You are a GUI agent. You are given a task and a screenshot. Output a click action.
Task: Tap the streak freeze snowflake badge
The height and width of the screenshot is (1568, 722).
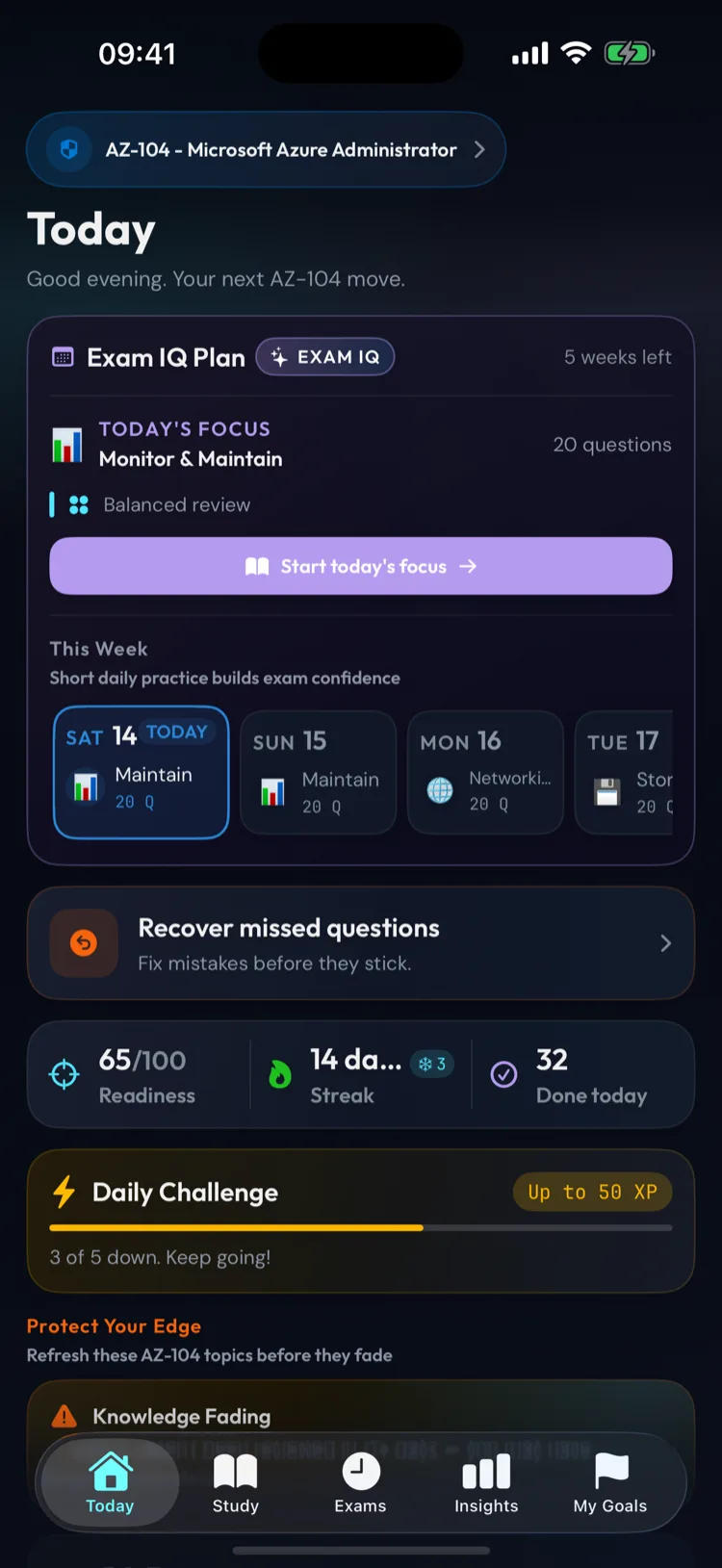point(432,1064)
